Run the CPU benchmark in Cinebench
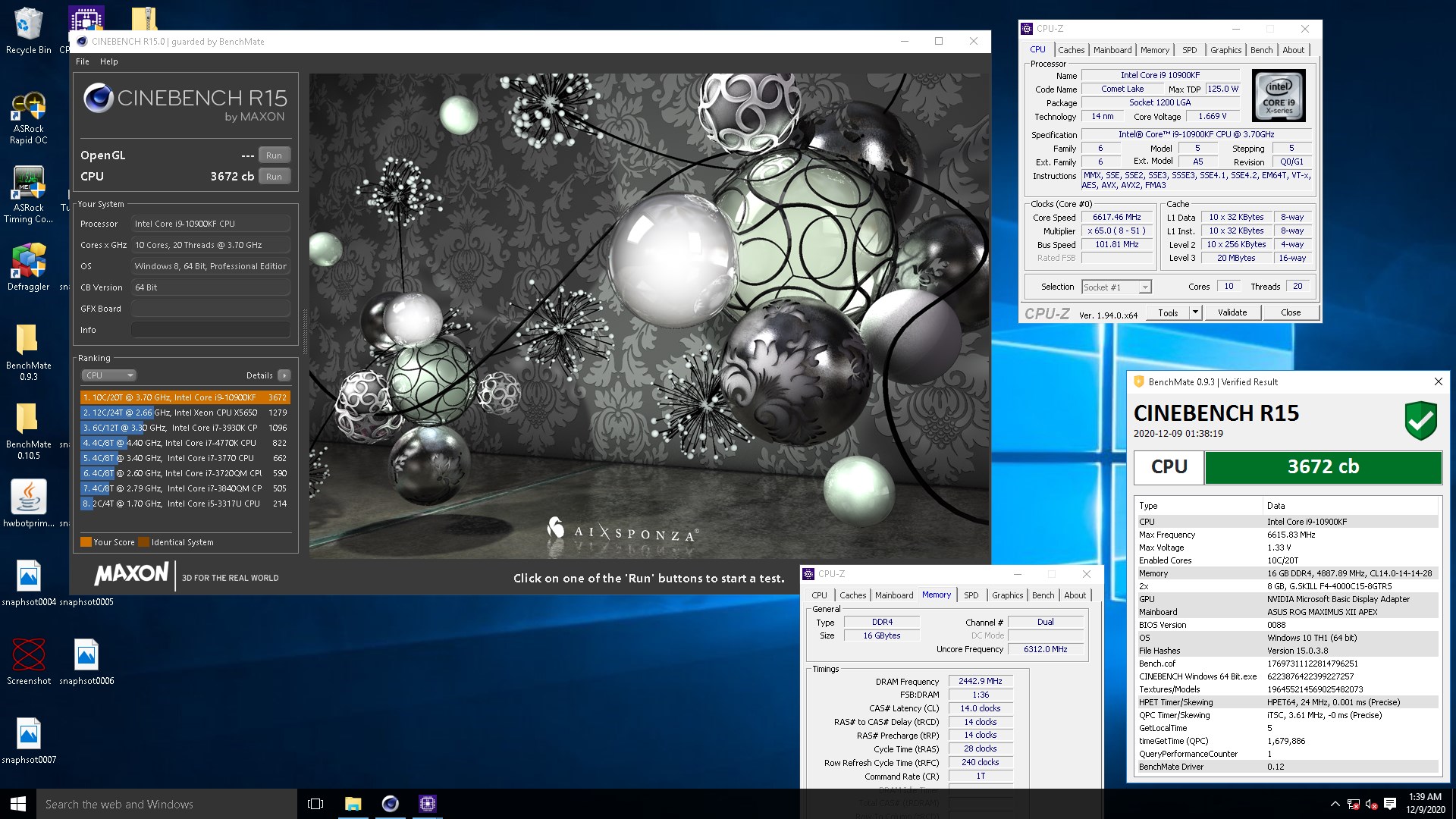1456x819 pixels. [x=274, y=176]
